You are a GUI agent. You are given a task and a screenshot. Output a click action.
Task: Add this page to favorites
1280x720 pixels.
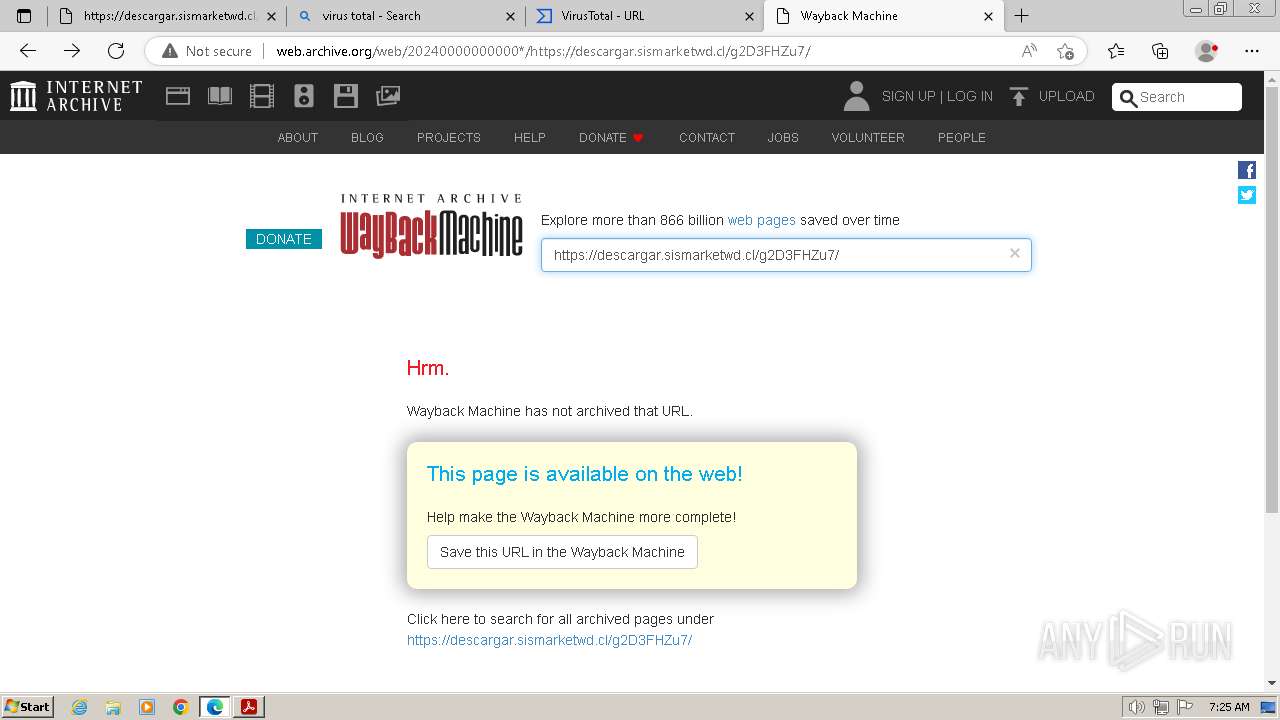[x=1065, y=51]
